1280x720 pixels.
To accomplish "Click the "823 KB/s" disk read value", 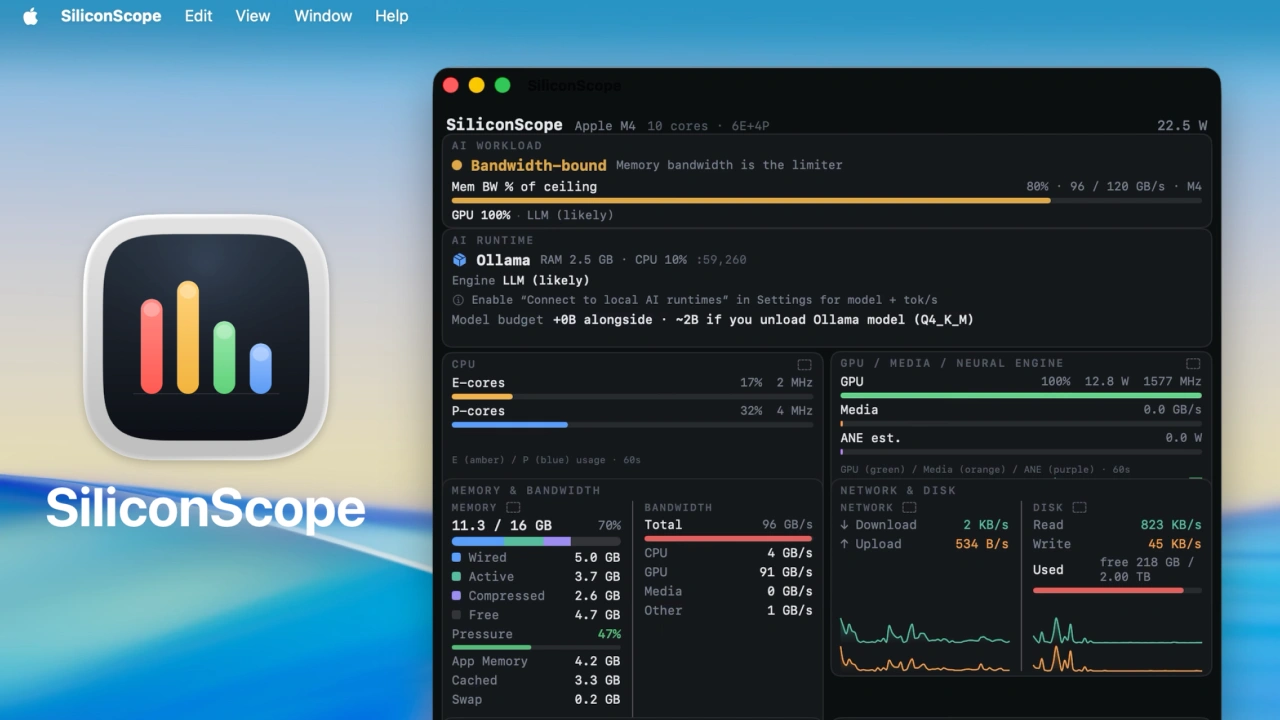I will [x=1171, y=525].
